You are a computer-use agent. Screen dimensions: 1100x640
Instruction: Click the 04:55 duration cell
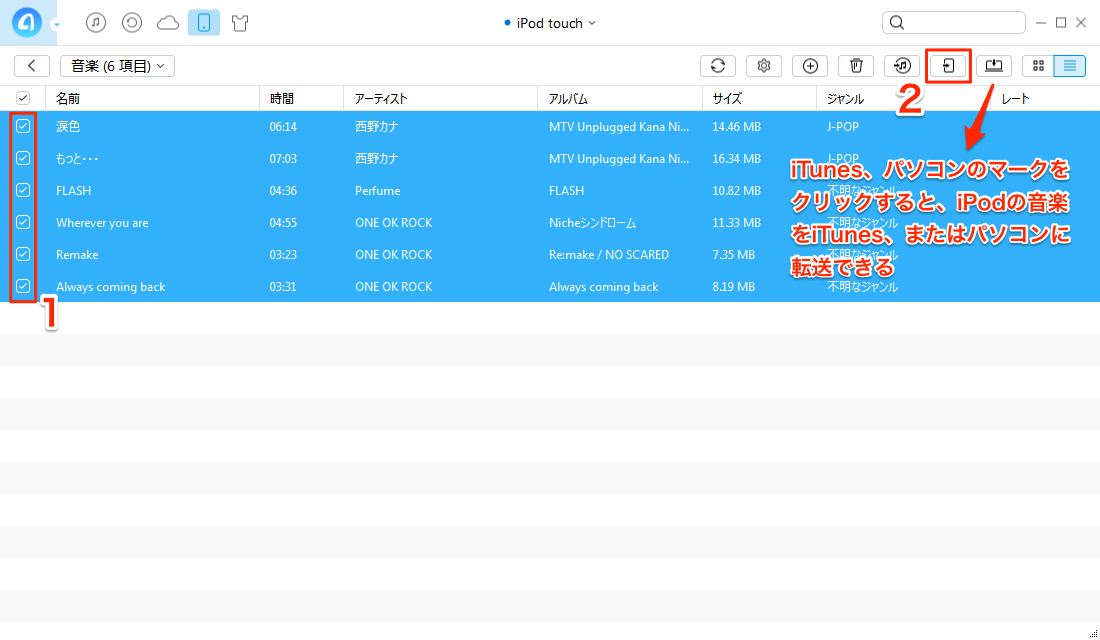pos(283,223)
